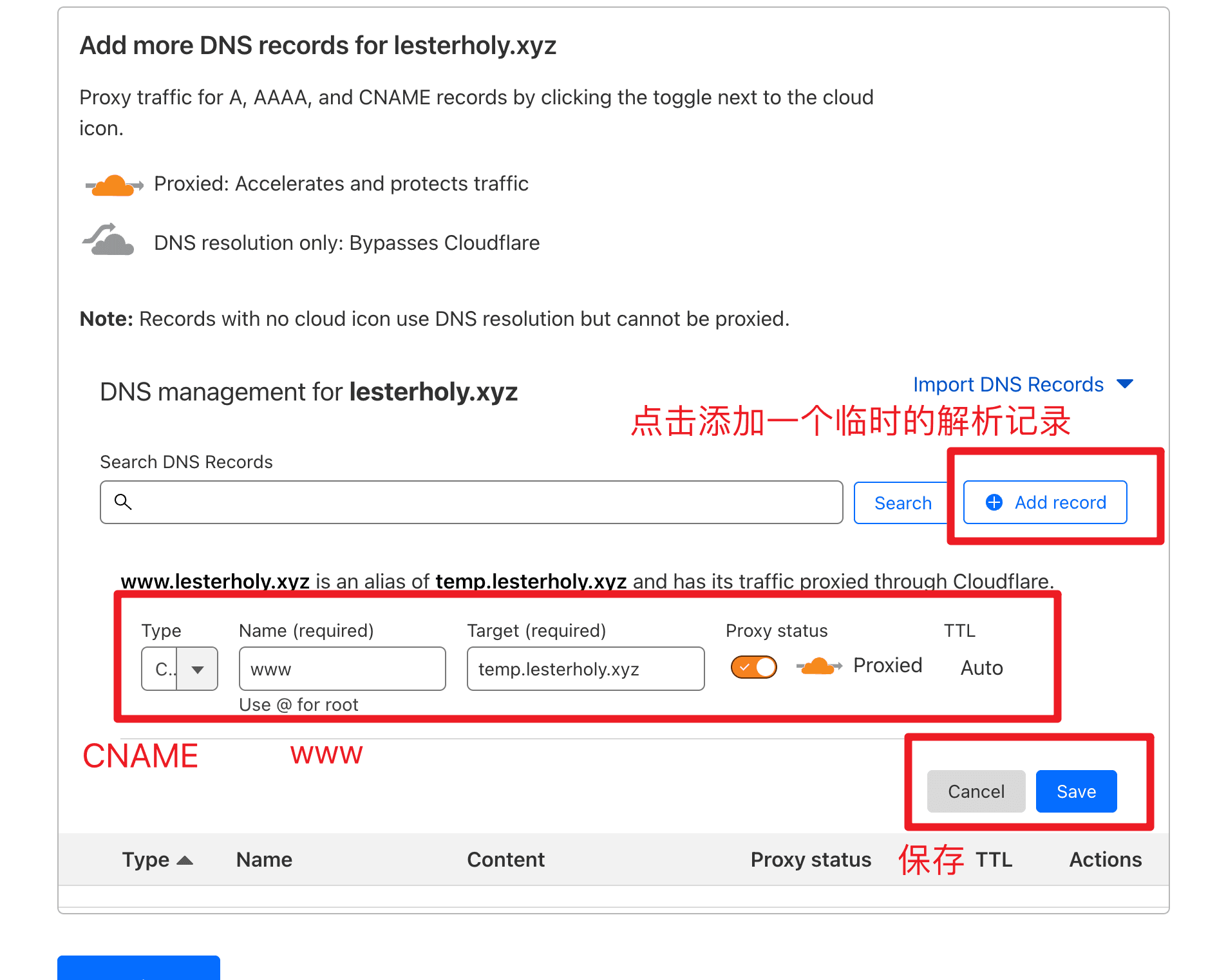
Task: Click the Name column header
Action: [264, 860]
